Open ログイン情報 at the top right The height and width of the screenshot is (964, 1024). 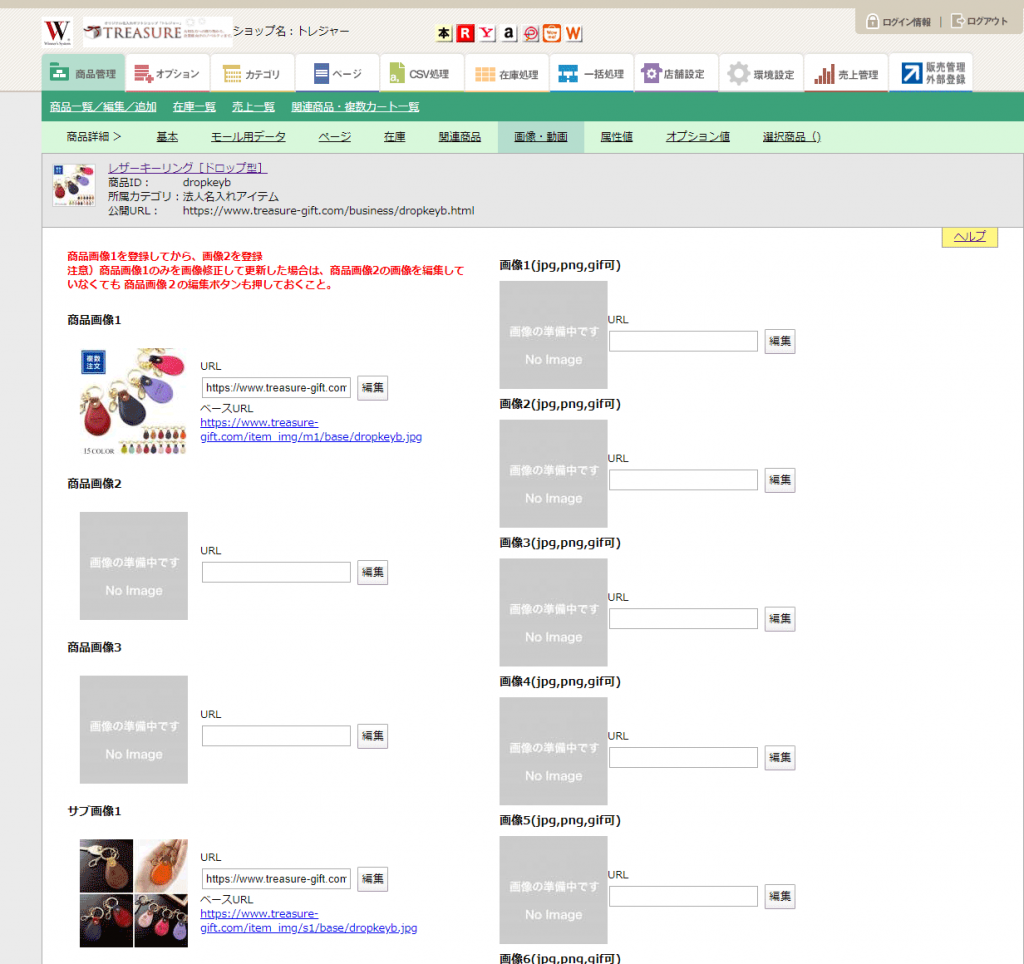pyautogui.click(x=898, y=21)
